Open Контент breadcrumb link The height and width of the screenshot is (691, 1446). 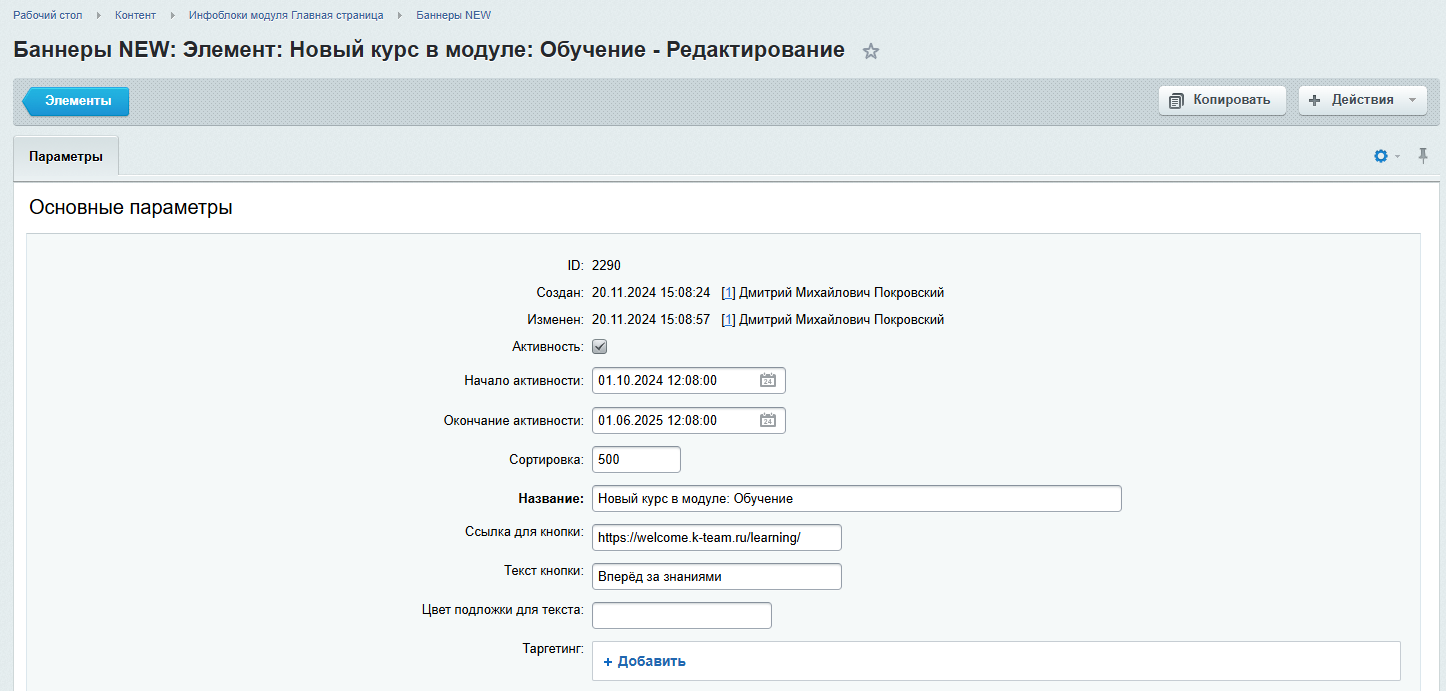pos(135,15)
